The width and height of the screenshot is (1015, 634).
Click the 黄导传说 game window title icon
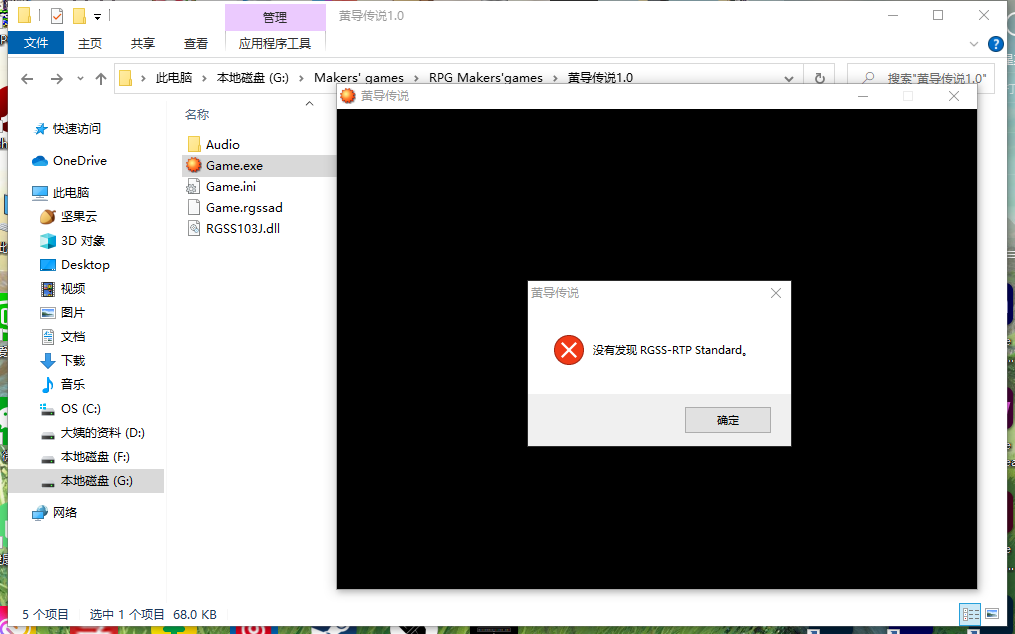click(x=348, y=96)
